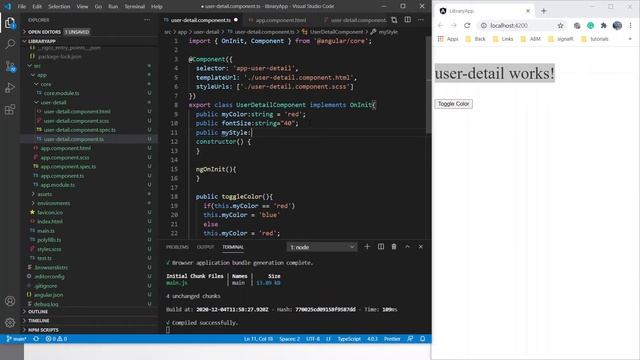Open the Apps bookmarks shortcut
Image resolution: width=640 pixels, height=360 pixels.
pos(448,39)
